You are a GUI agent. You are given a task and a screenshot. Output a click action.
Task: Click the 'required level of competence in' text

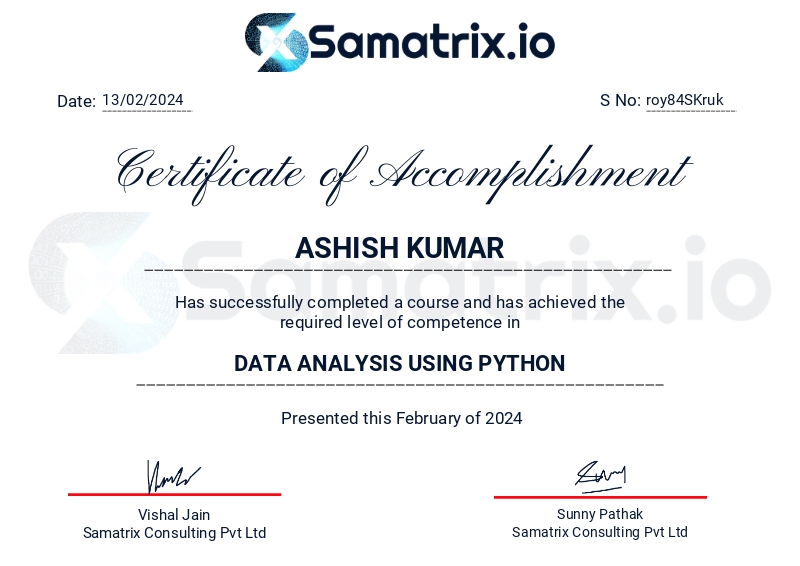point(400,322)
